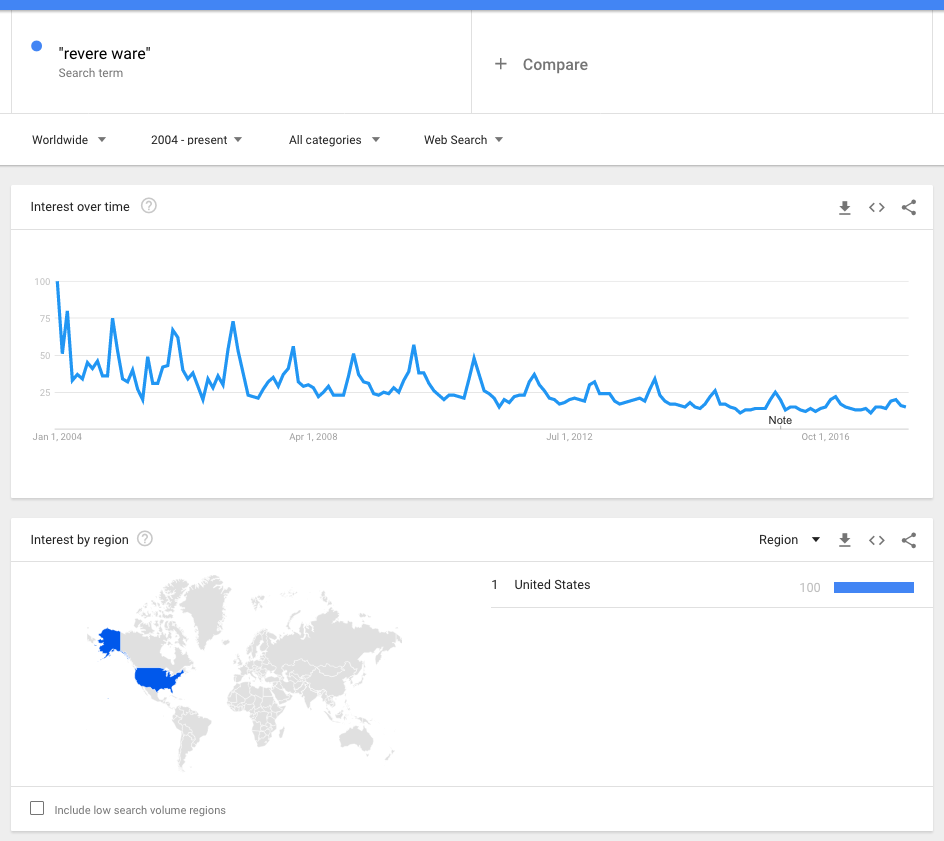Screen dimensions: 944x841
Task: Open embed code for Interest by region
Action: coord(877,540)
